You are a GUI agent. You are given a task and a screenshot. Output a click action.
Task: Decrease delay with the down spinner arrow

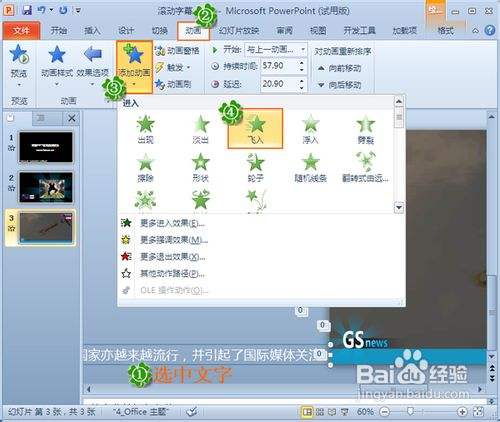coord(302,88)
